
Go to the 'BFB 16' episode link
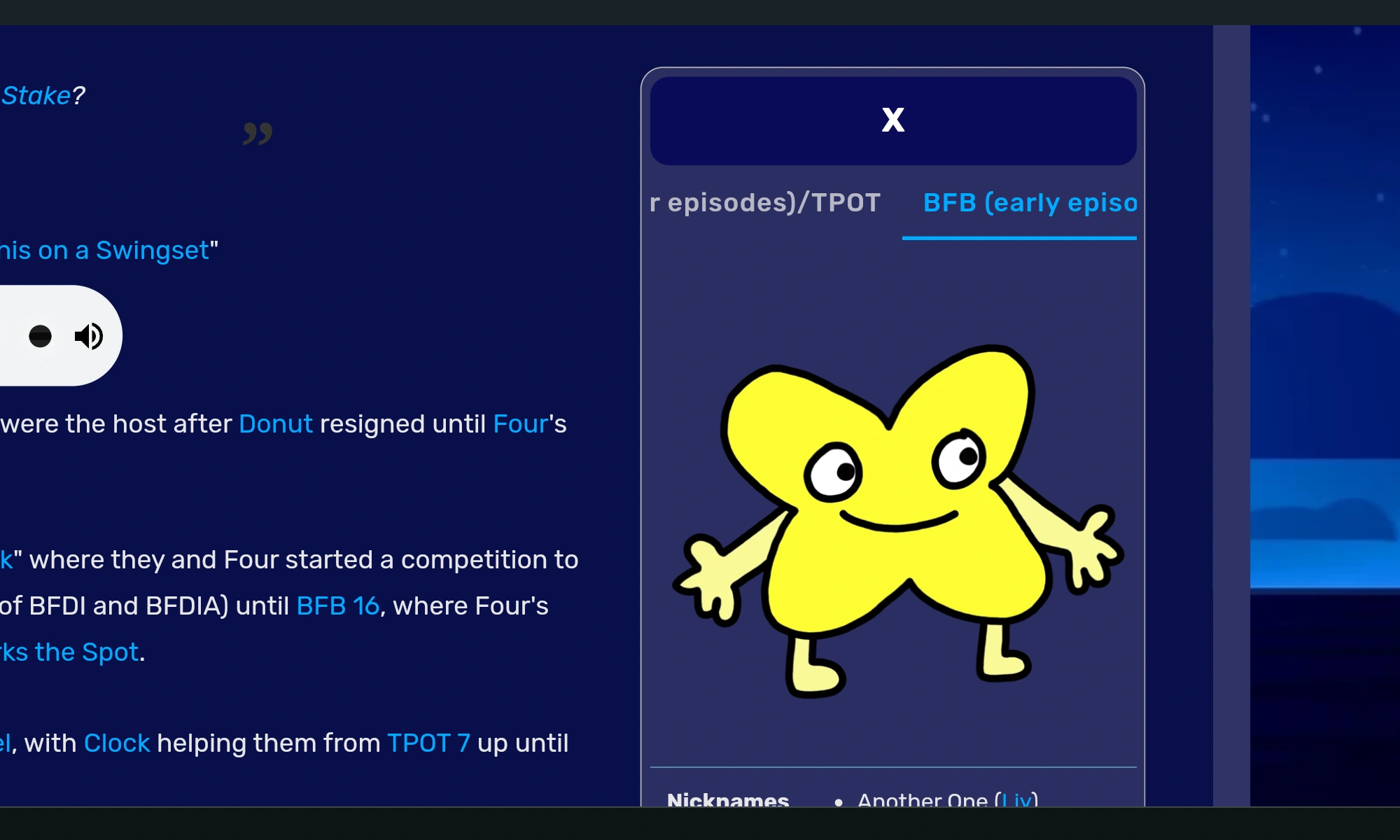[337, 606]
